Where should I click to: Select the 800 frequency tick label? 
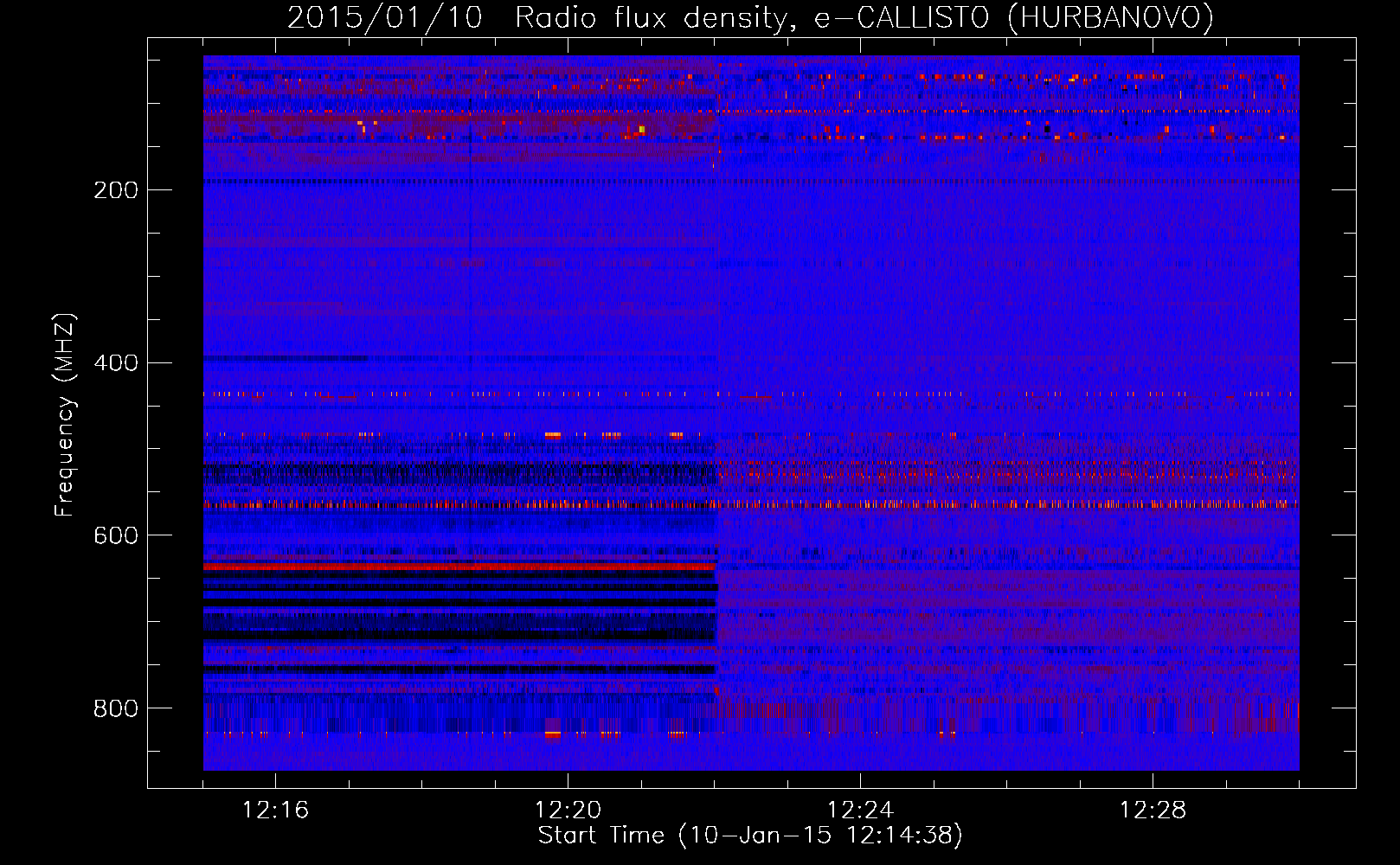116,708
